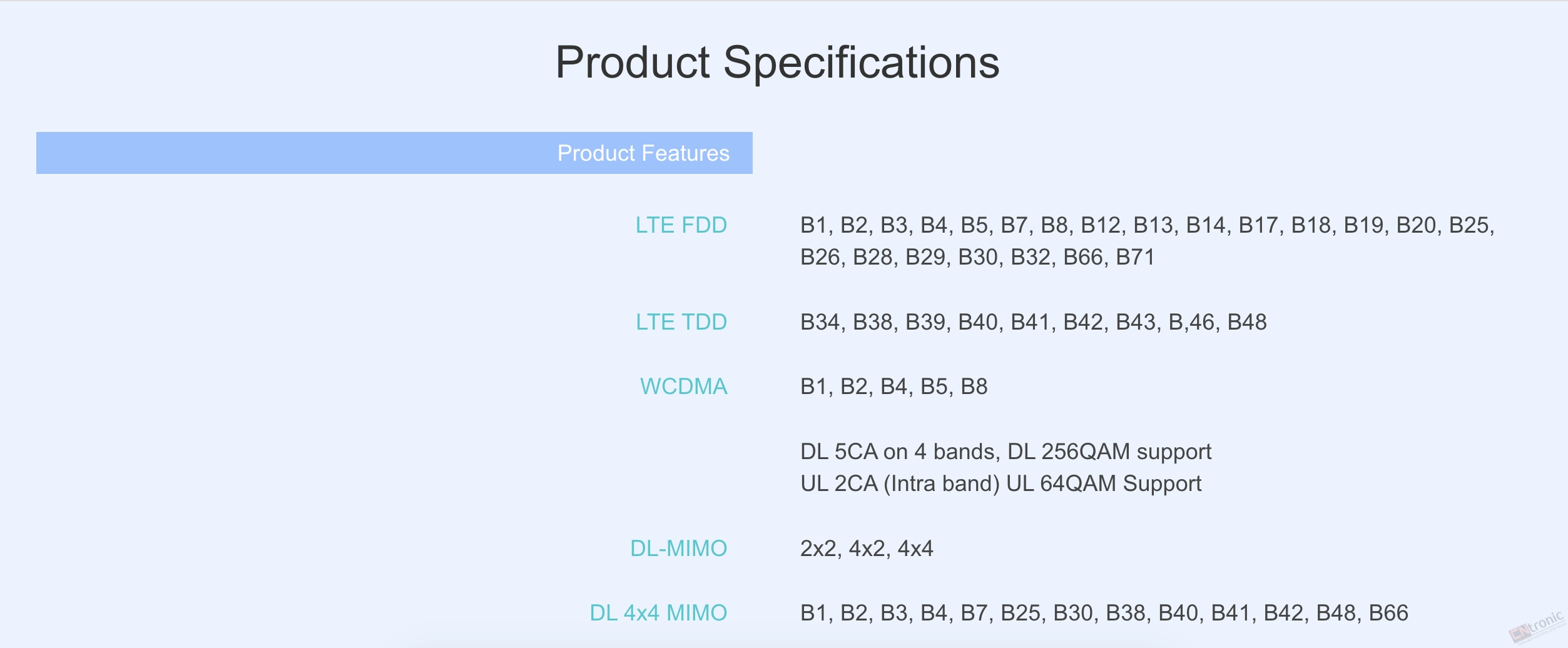This screenshot has height=648, width=1568.
Task: Click the line starting with B26
Action: [977, 257]
